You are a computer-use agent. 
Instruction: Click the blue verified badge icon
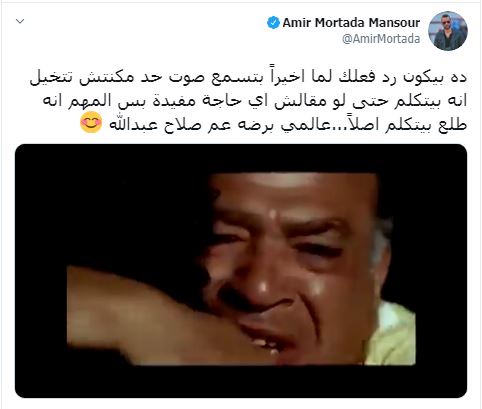point(273,23)
